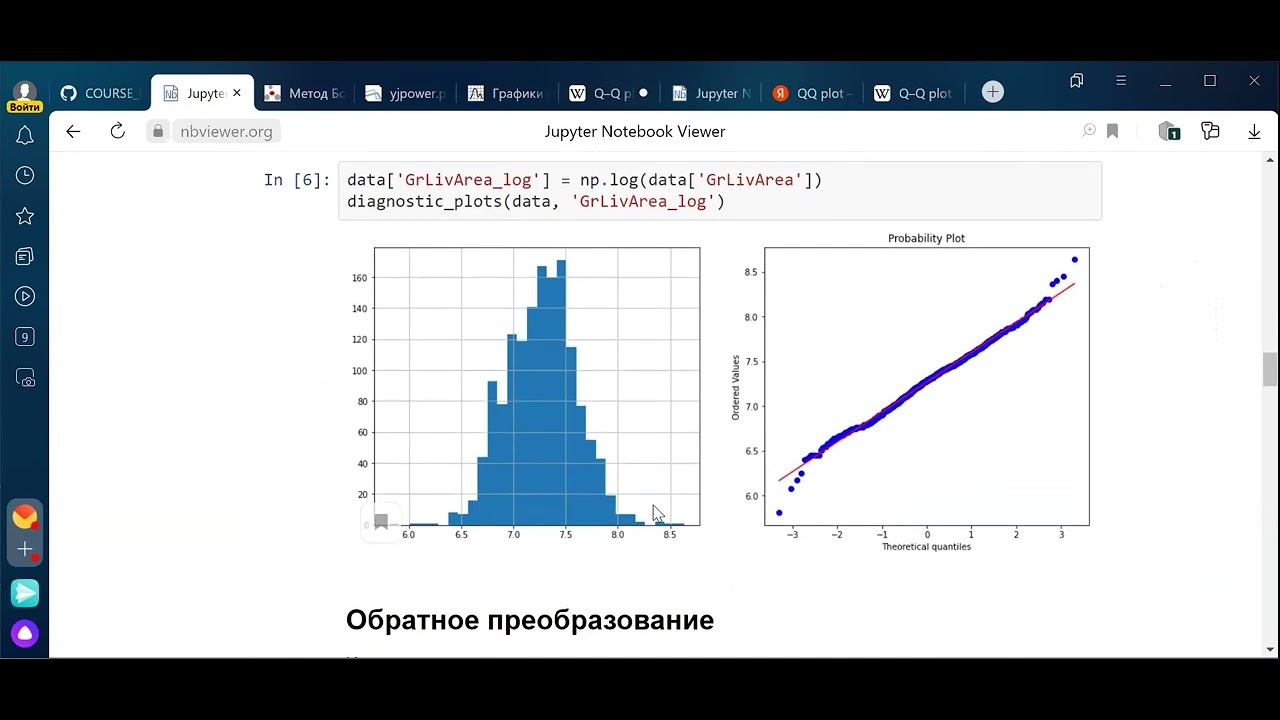Bookmark this page with the ribbon icon

(x=1112, y=131)
